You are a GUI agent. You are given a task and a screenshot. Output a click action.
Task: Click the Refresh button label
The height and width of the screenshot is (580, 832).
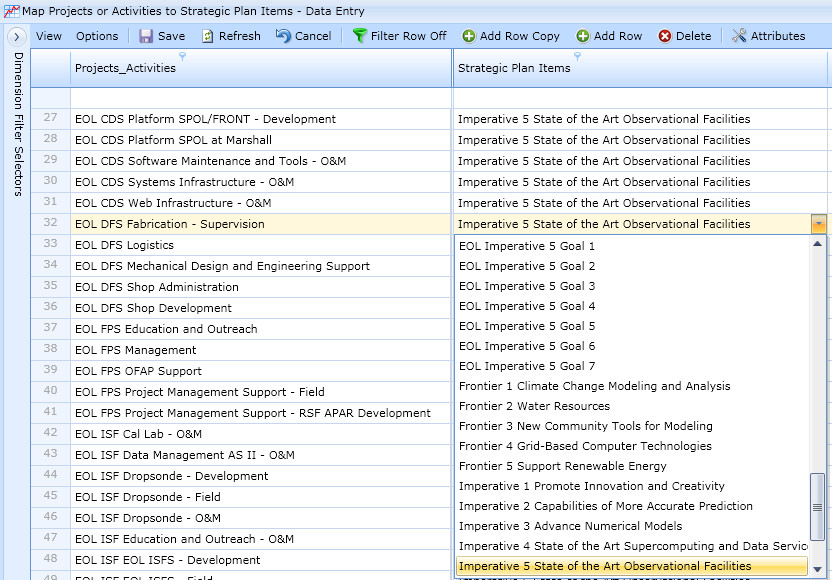(x=240, y=36)
